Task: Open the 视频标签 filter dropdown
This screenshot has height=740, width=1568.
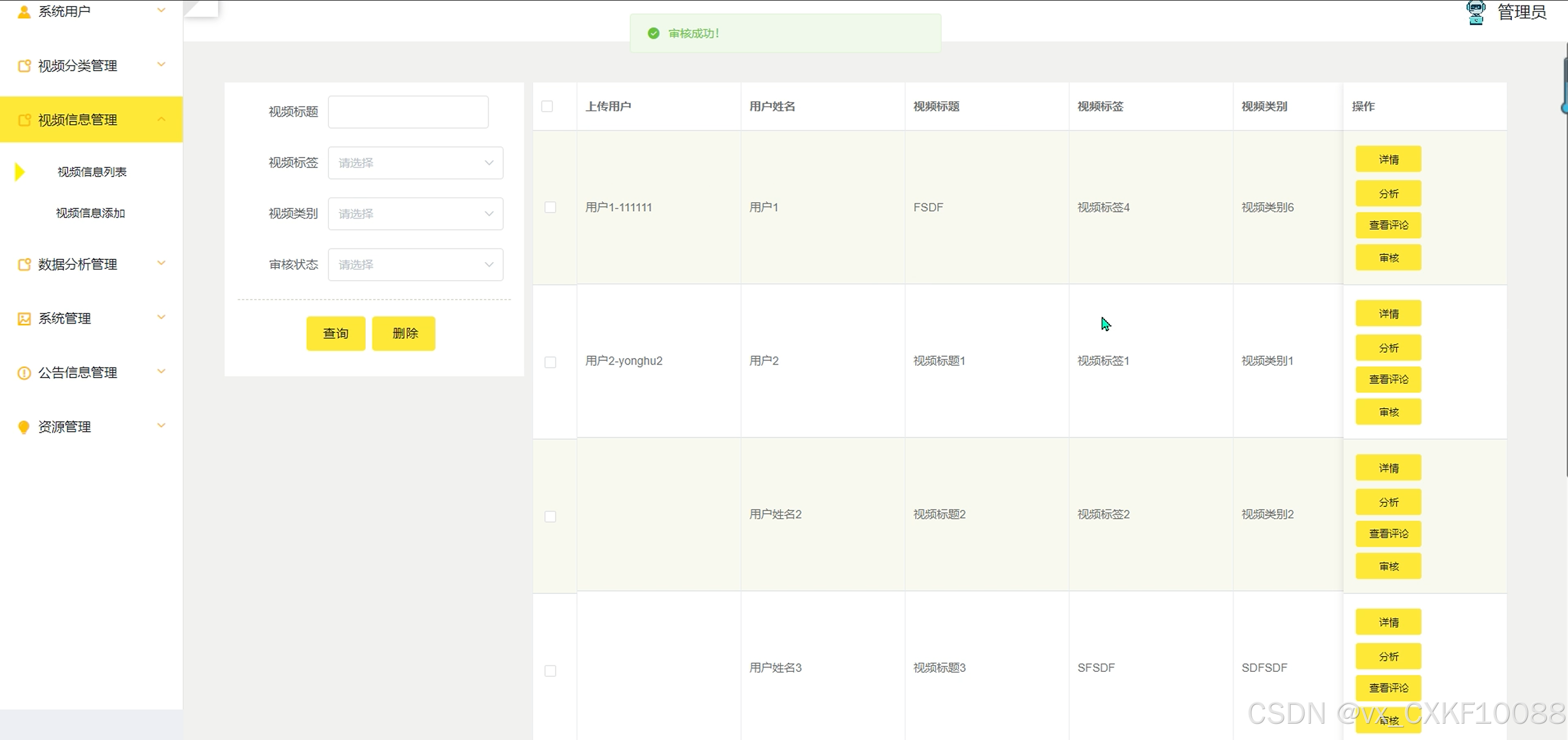Action: (415, 162)
